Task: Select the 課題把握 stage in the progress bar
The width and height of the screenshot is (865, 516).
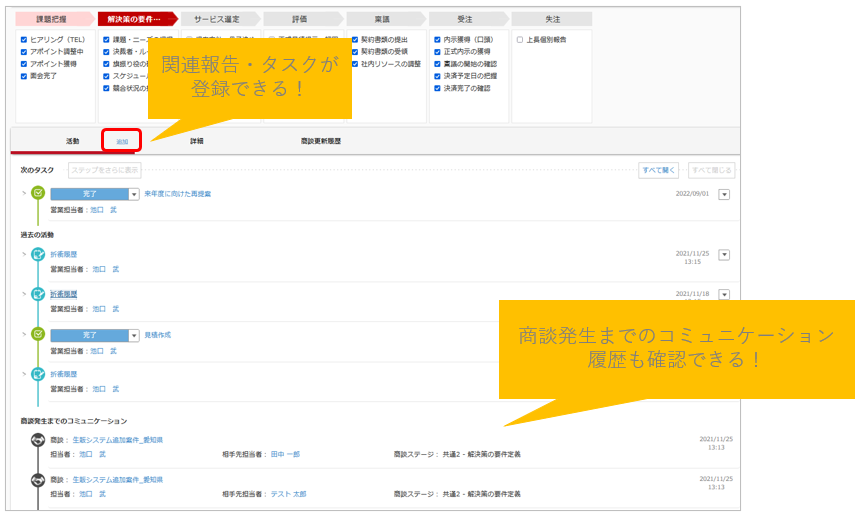Action: point(54,19)
